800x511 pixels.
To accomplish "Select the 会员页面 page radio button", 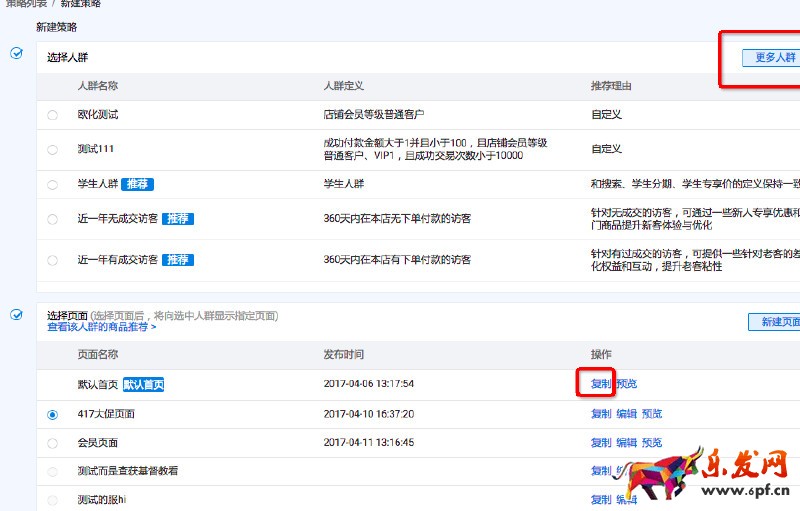I will point(52,443).
